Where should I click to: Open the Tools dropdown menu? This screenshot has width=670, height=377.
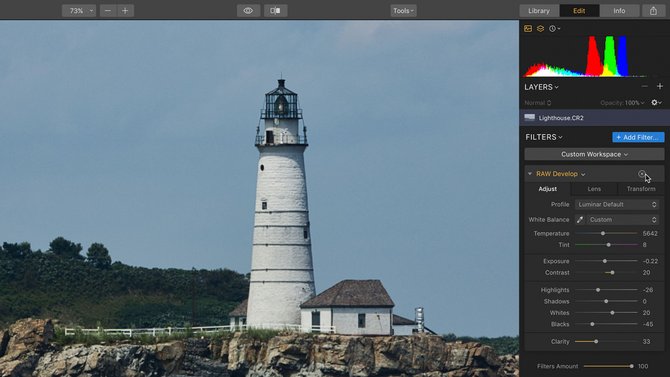click(403, 11)
